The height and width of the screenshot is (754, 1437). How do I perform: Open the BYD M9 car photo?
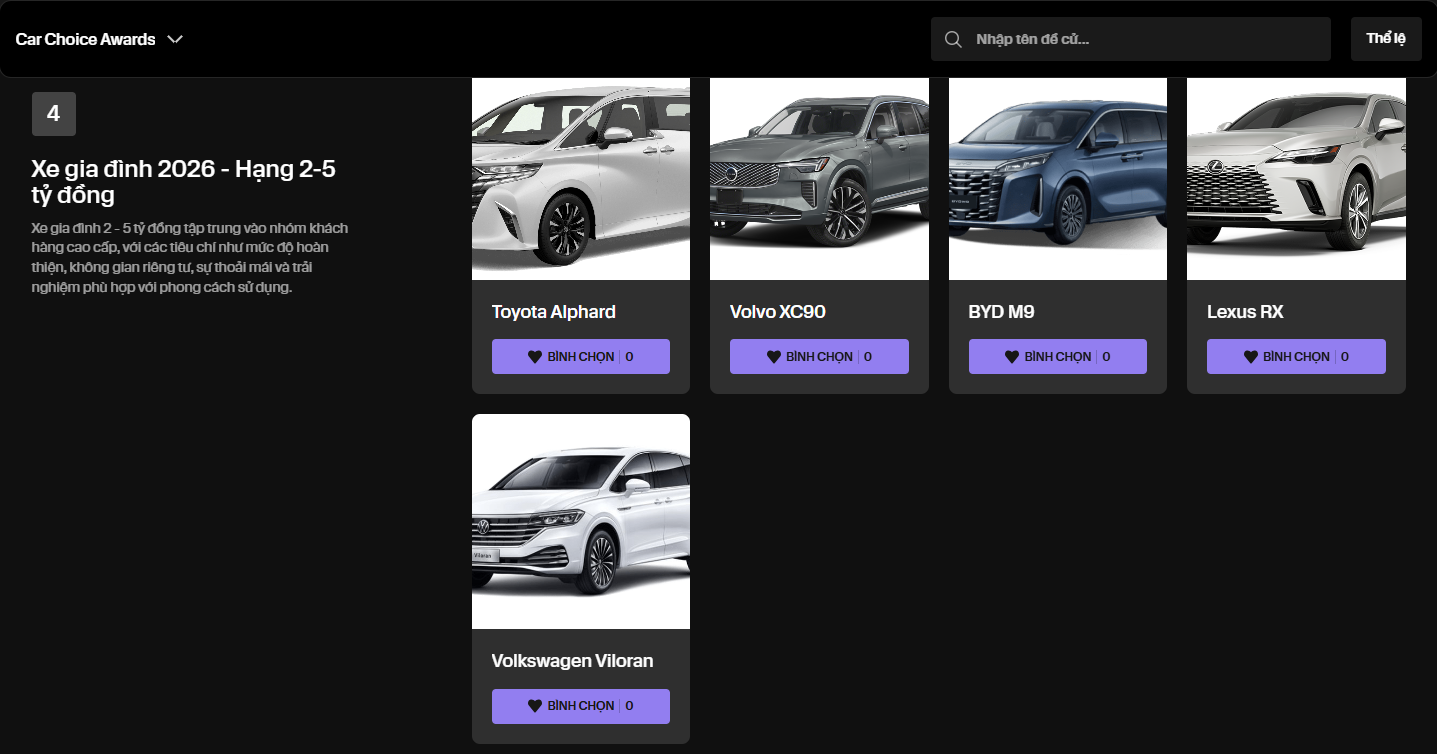pyautogui.click(x=1058, y=178)
